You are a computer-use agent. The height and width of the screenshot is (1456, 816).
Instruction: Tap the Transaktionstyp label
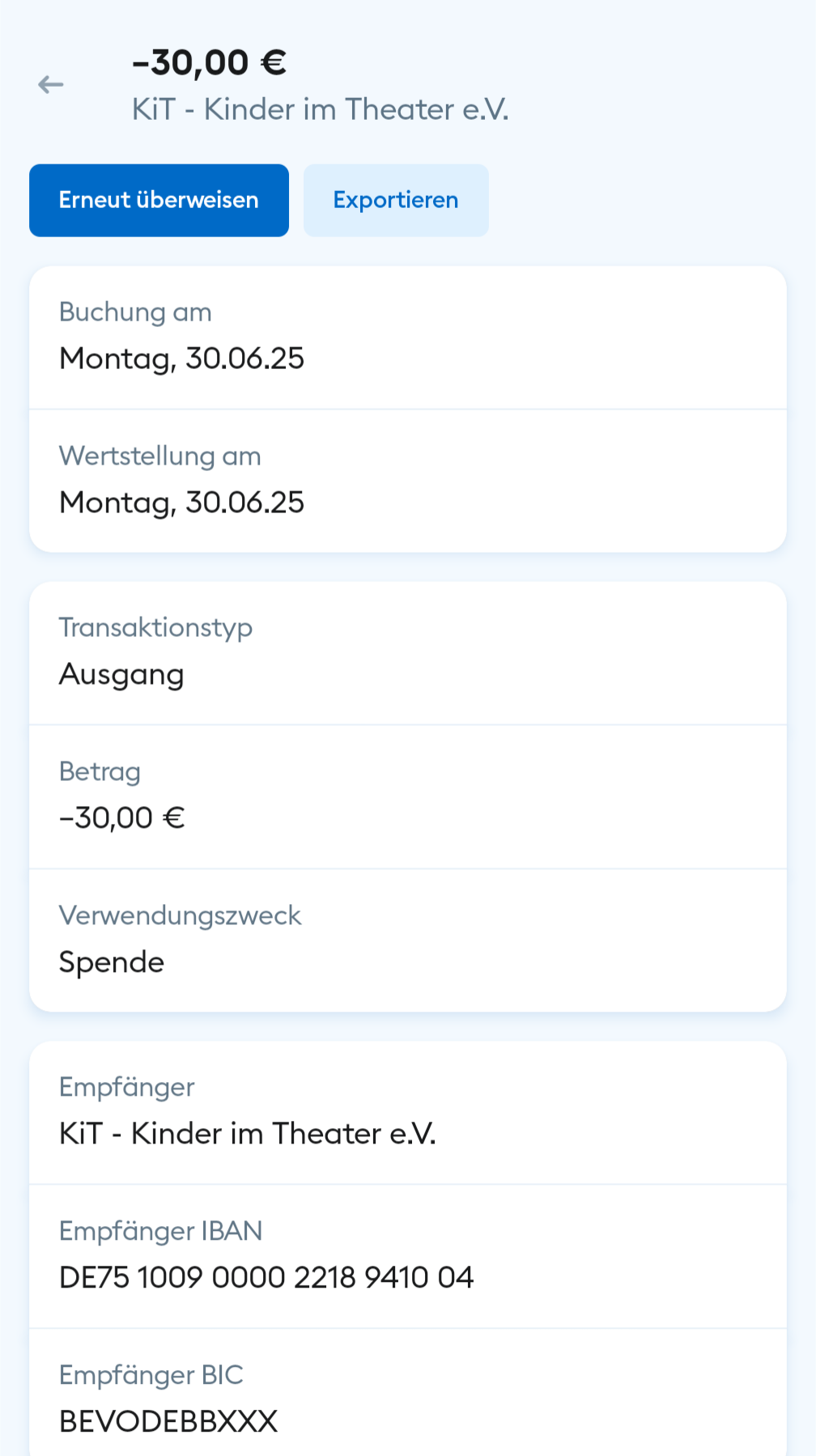coord(155,628)
